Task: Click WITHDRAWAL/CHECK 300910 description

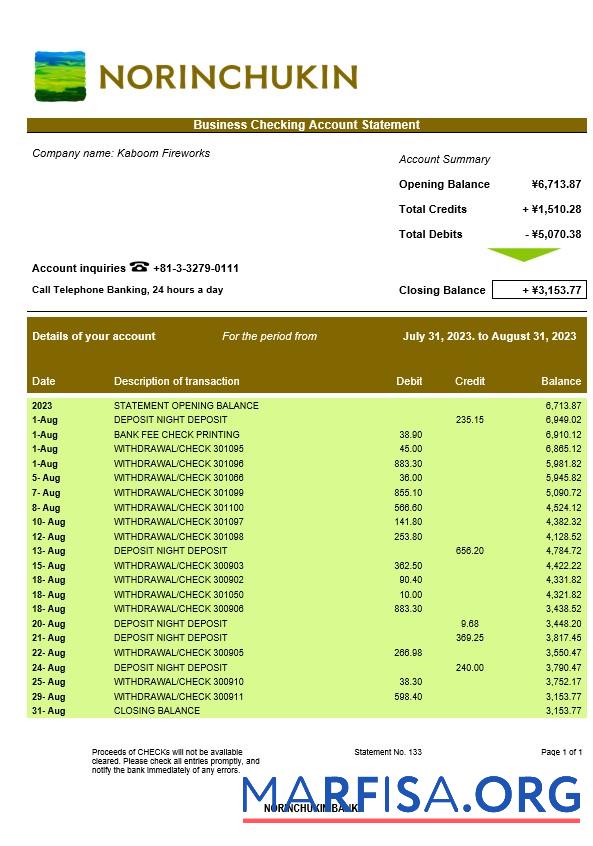Action: click(x=179, y=681)
